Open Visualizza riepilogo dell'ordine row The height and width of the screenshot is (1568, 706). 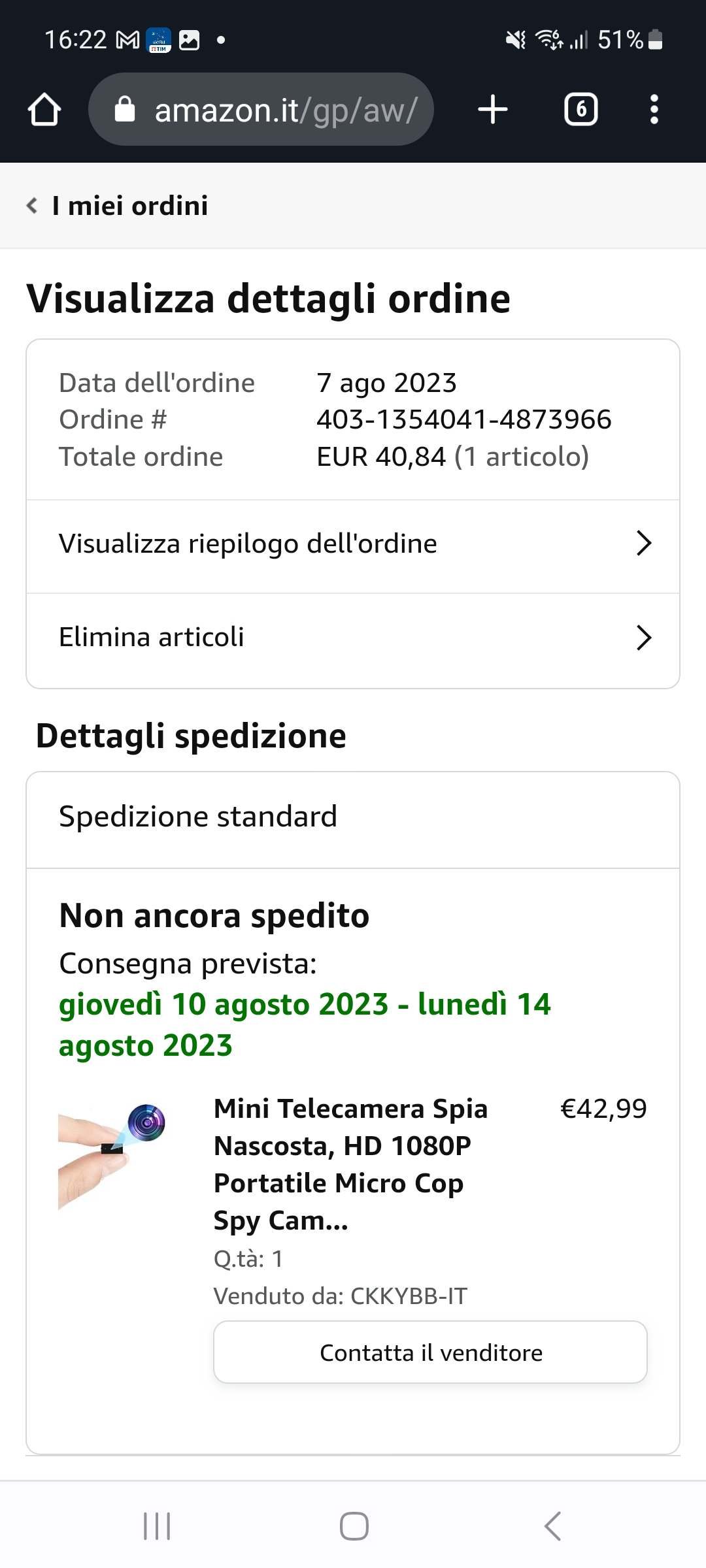tap(248, 544)
